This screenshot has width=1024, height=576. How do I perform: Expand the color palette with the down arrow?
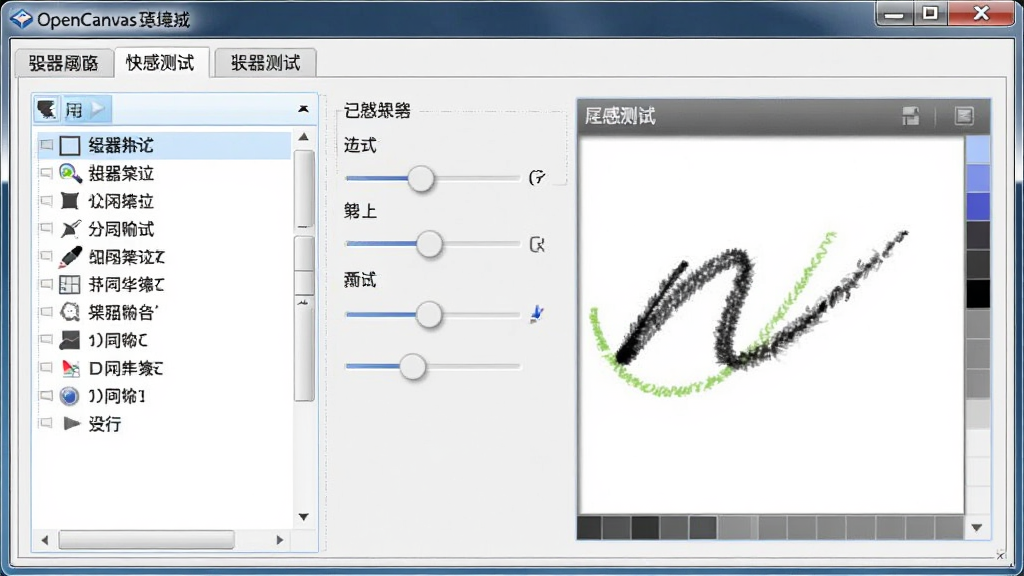point(977,527)
